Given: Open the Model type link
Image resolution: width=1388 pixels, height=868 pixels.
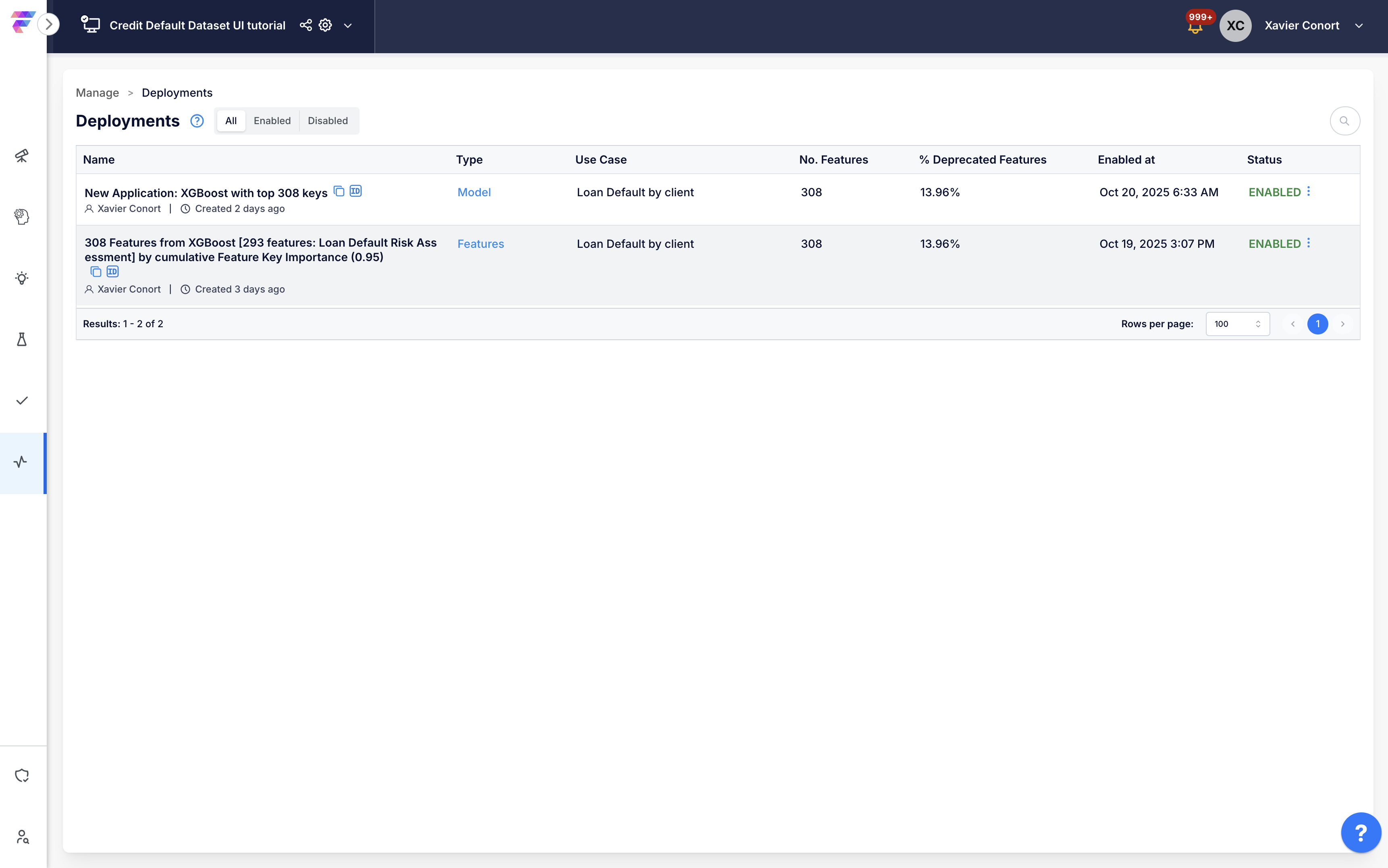Looking at the screenshot, I should [x=474, y=192].
